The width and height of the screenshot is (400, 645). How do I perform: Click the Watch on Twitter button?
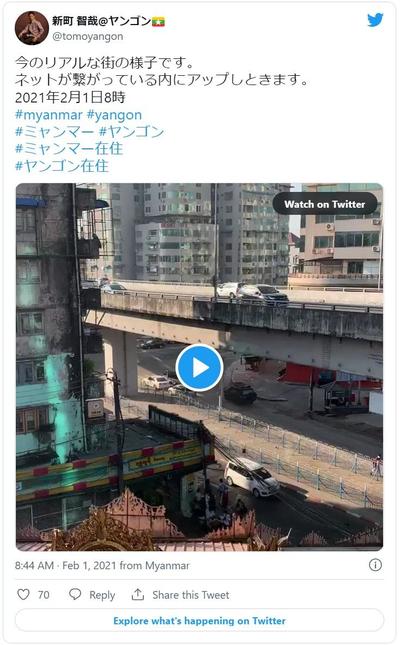click(325, 204)
